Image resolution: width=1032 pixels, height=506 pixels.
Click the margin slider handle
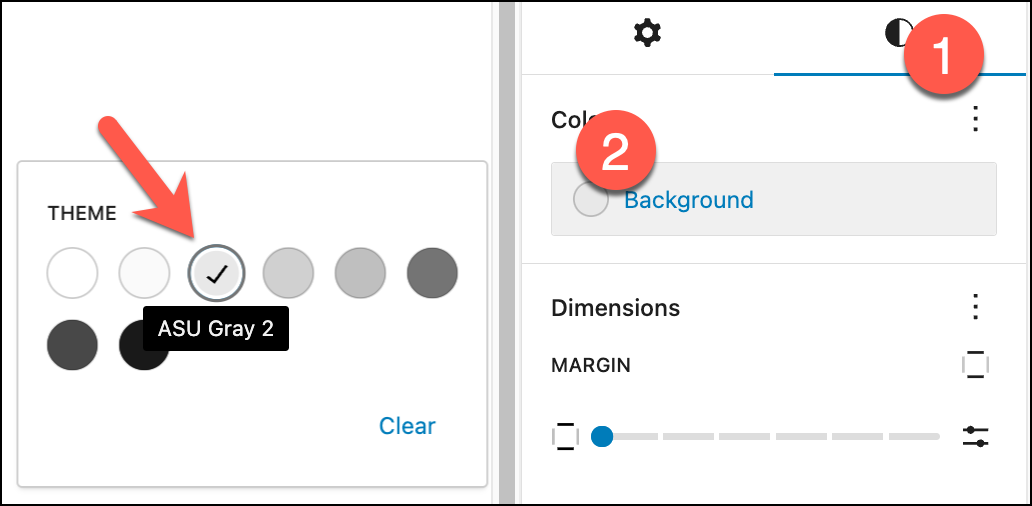(x=602, y=436)
